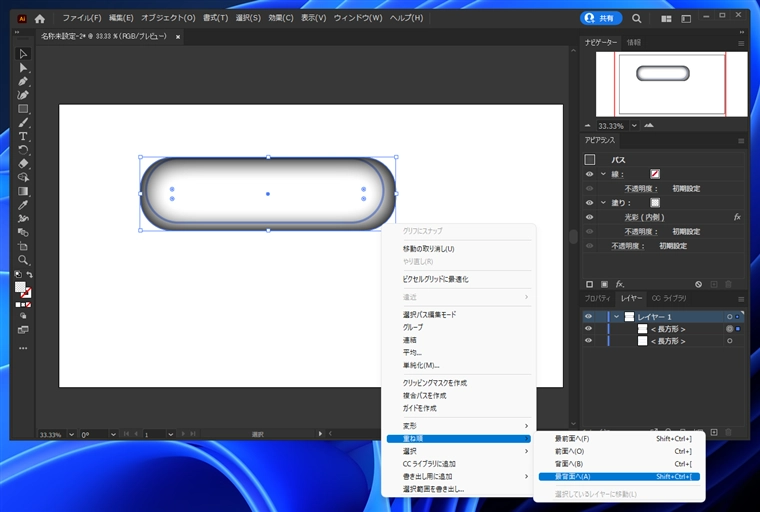
Task: Select the Gradient tool
Action: (x=23, y=191)
